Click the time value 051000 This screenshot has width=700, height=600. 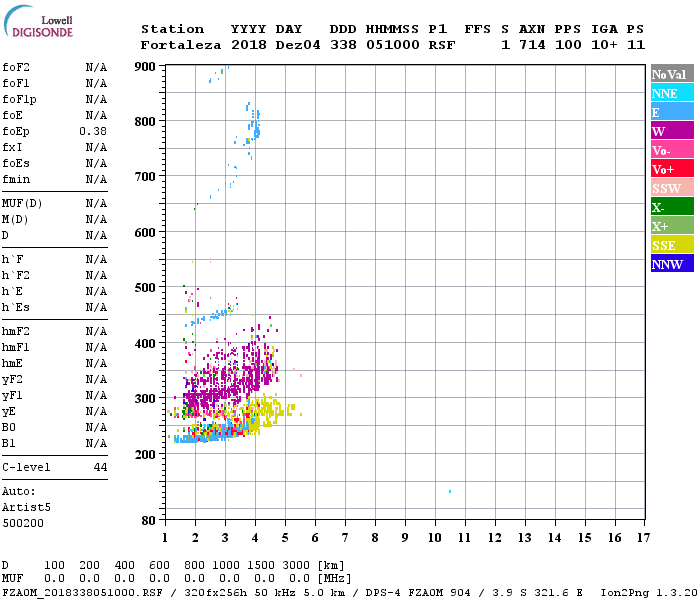(393, 45)
